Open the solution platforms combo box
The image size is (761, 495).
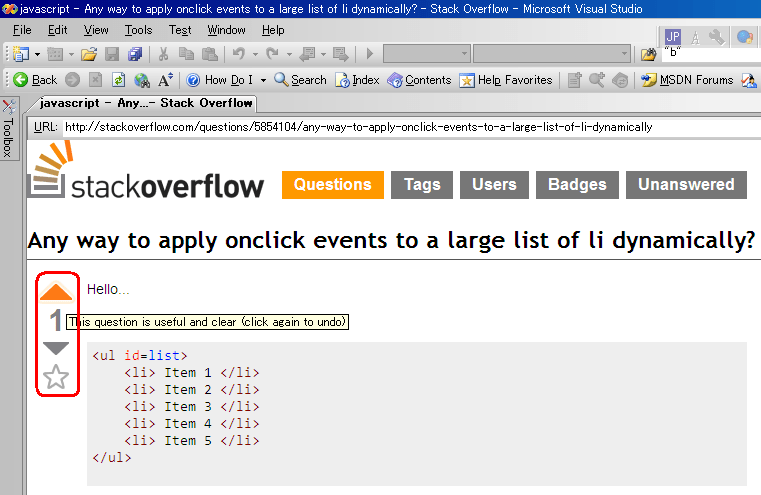click(552, 54)
